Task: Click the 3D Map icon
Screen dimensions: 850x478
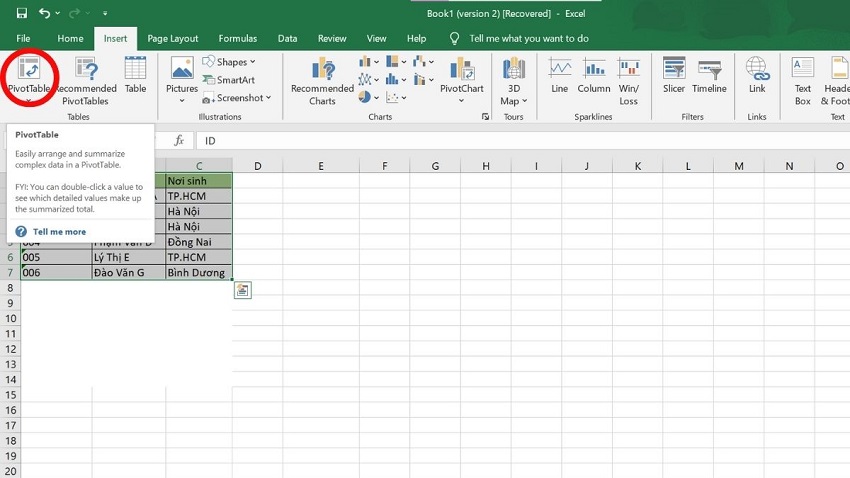Action: coord(513,78)
